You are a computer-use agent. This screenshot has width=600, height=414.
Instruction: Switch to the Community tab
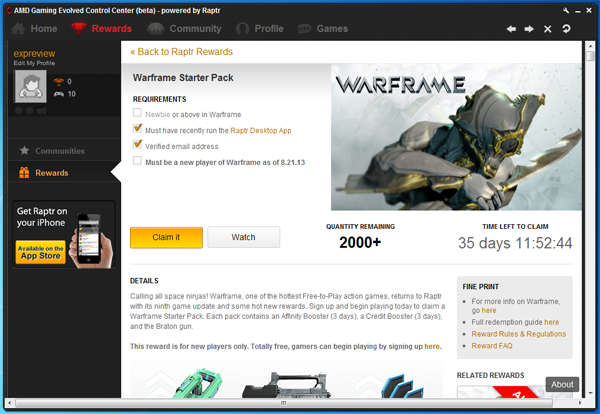click(x=184, y=29)
